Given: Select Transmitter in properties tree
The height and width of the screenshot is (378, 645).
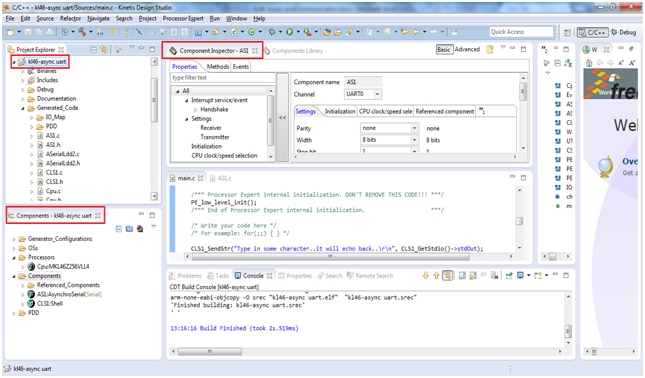Looking at the screenshot, I should [215, 137].
